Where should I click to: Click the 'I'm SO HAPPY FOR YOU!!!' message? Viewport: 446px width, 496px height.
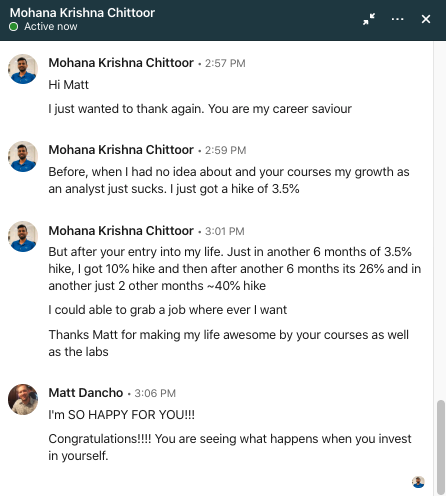pos(122,415)
